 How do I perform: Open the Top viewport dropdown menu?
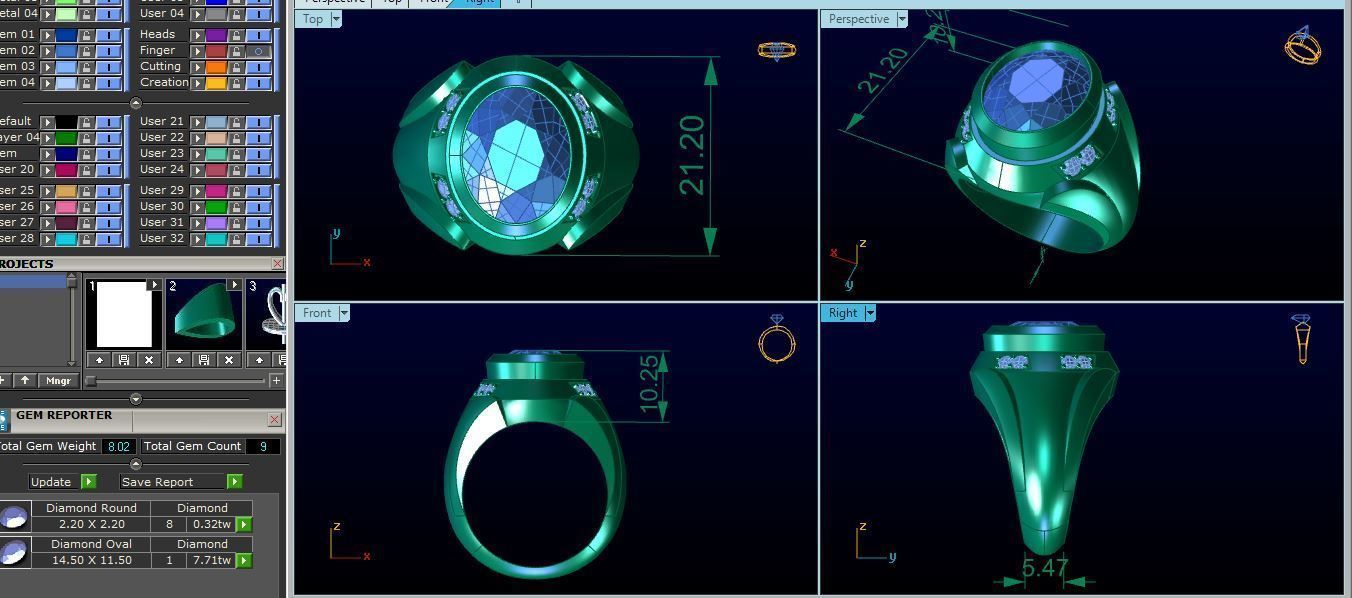click(x=336, y=19)
